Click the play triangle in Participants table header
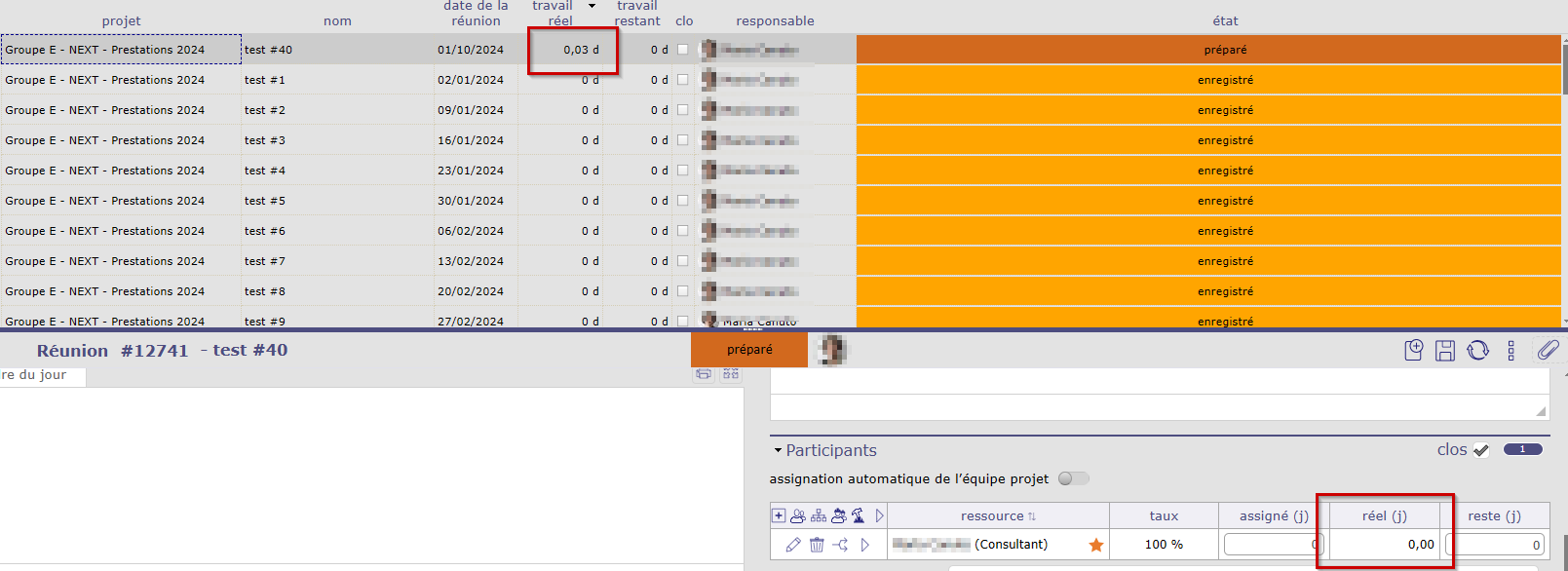 click(x=879, y=515)
